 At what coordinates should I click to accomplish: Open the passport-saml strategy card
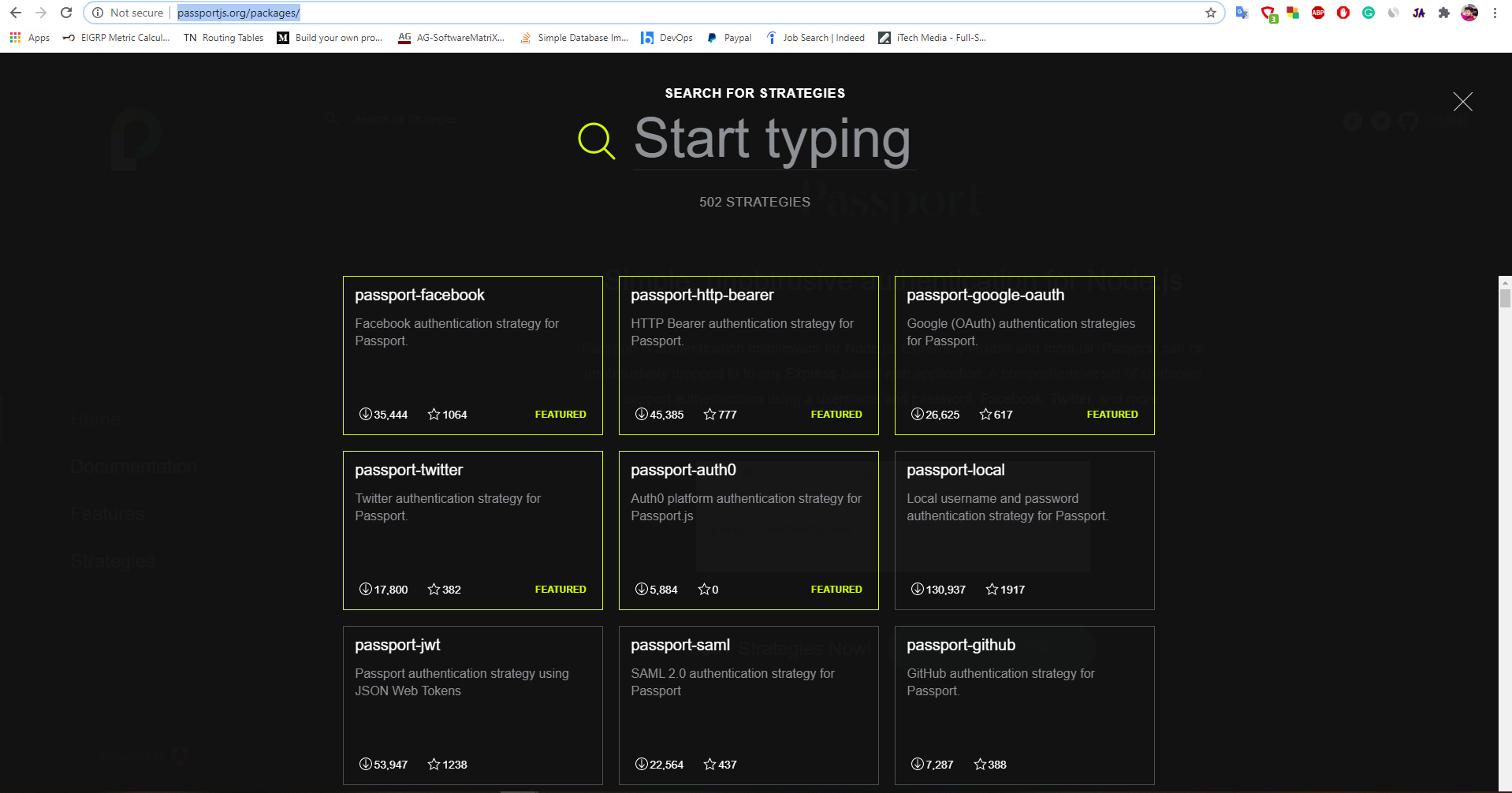[749, 706]
